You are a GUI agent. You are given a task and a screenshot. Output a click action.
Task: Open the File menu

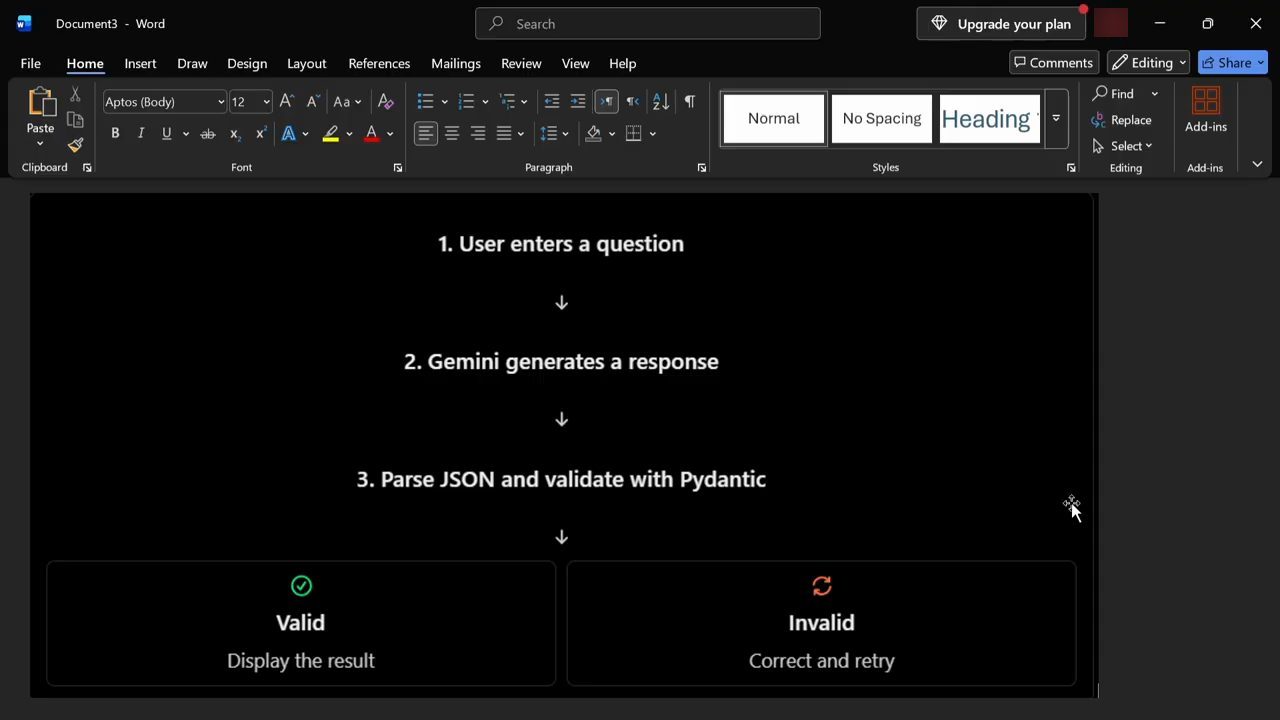pyautogui.click(x=31, y=63)
